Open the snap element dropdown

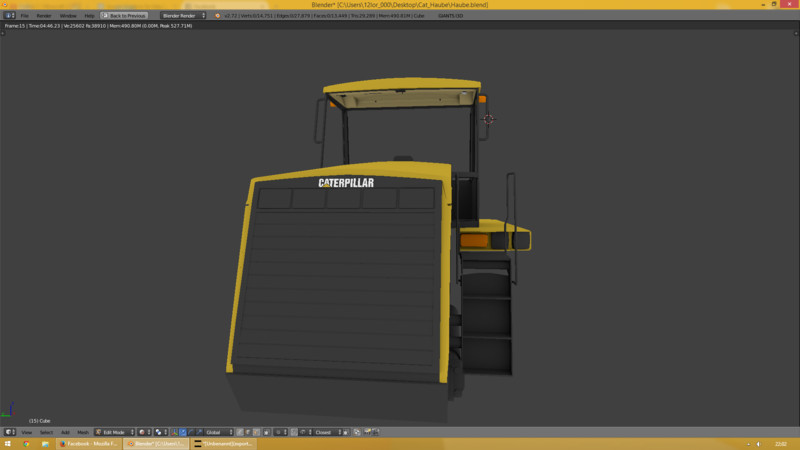pyautogui.click(x=305, y=432)
